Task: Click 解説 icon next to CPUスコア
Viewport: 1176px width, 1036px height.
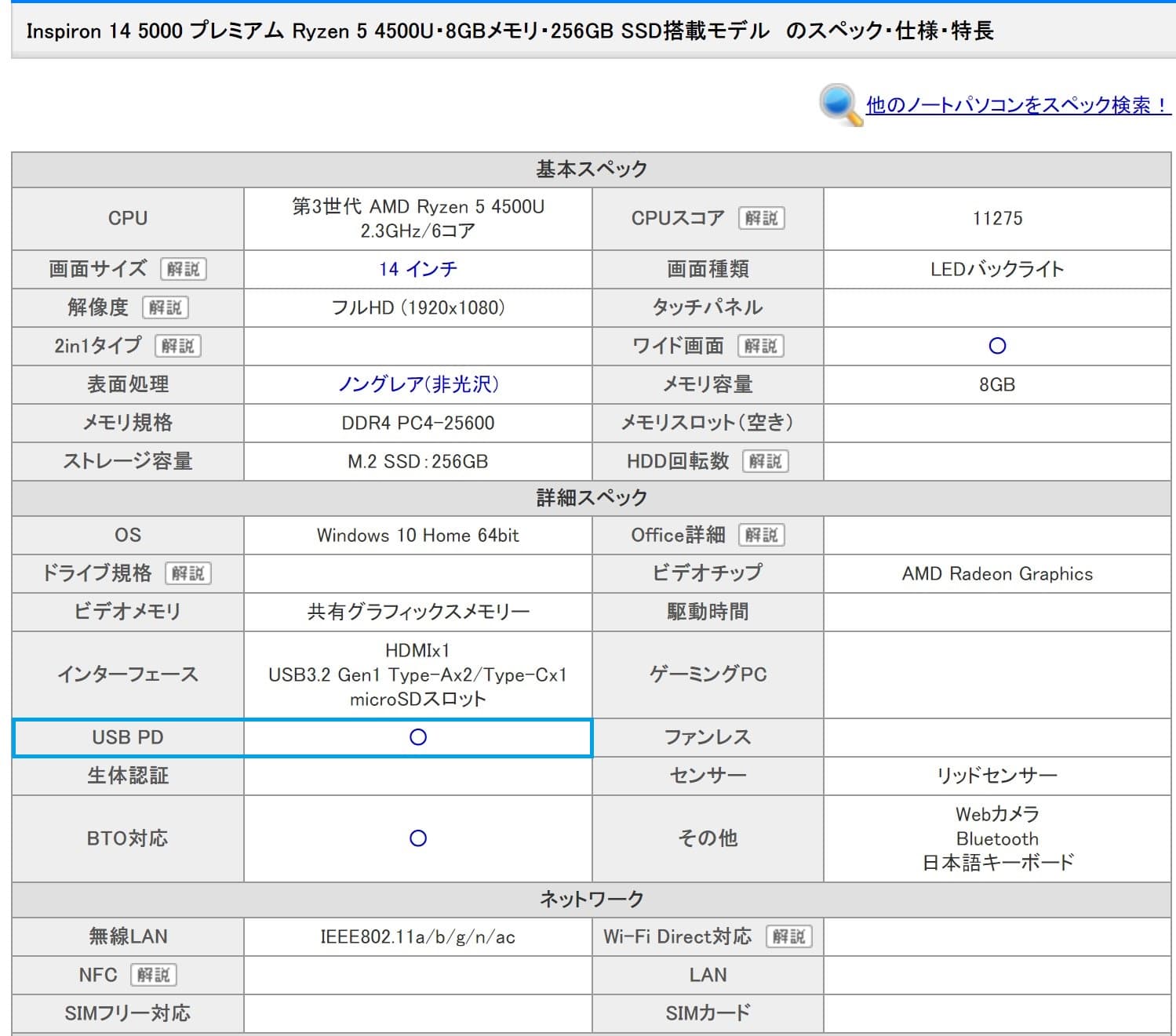Action: (761, 218)
